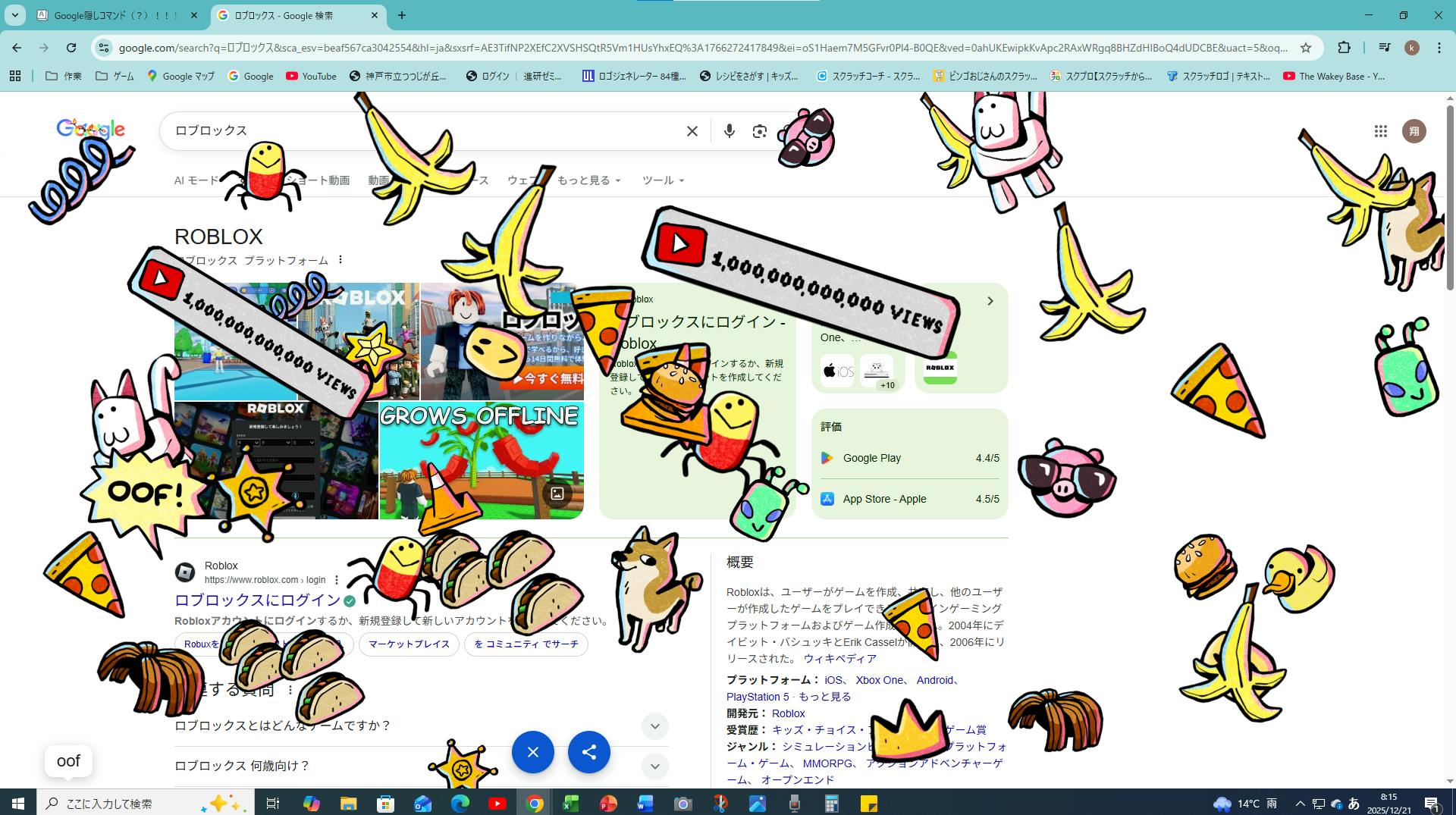Open the ロブロックスにログイン result link
This screenshot has width=1456, height=815.
pos(257,600)
